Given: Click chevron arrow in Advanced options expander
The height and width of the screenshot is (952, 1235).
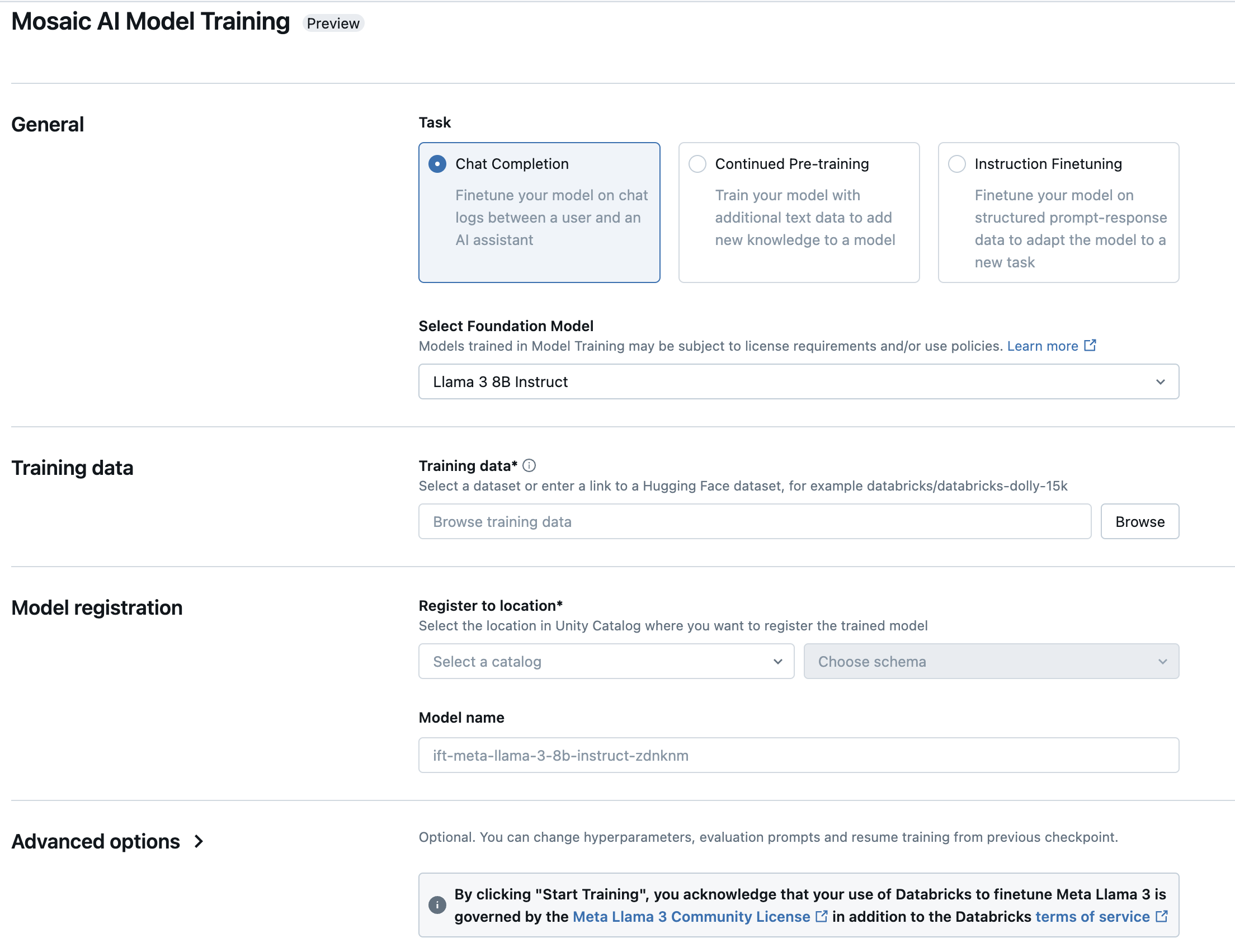Looking at the screenshot, I should coord(199,840).
